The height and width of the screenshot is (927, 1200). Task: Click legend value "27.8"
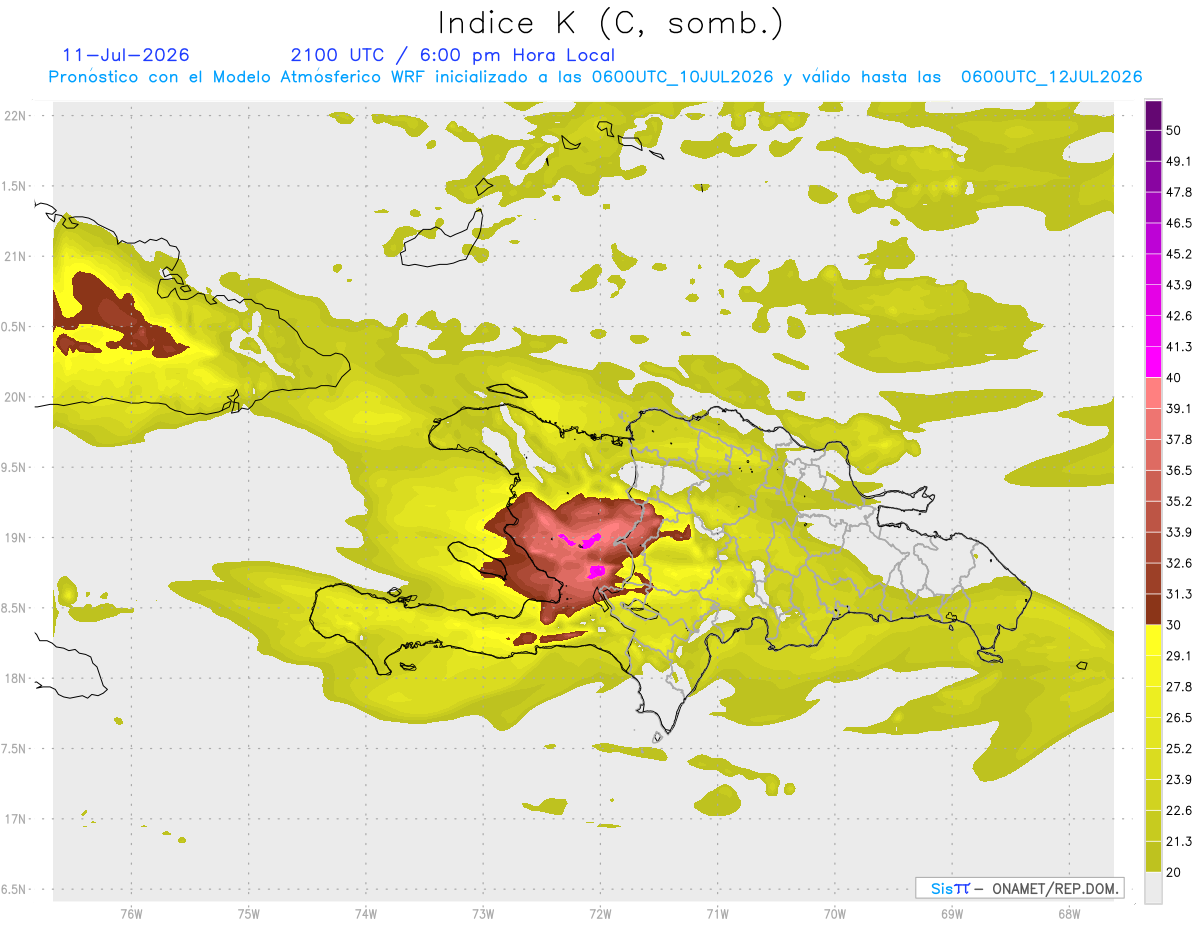[x=1178, y=686]
